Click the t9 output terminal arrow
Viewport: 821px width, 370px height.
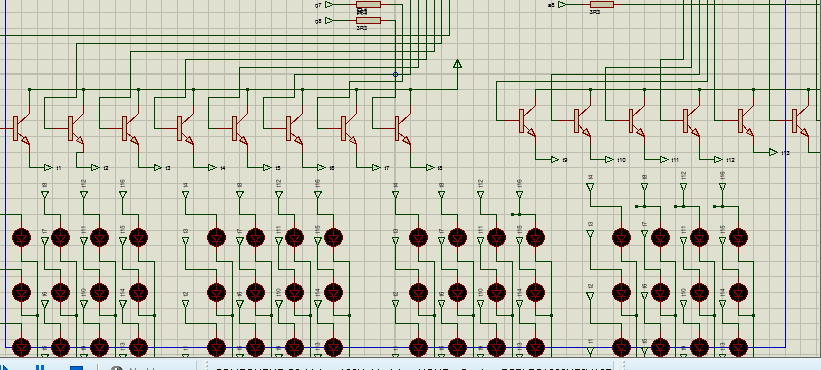555,160
